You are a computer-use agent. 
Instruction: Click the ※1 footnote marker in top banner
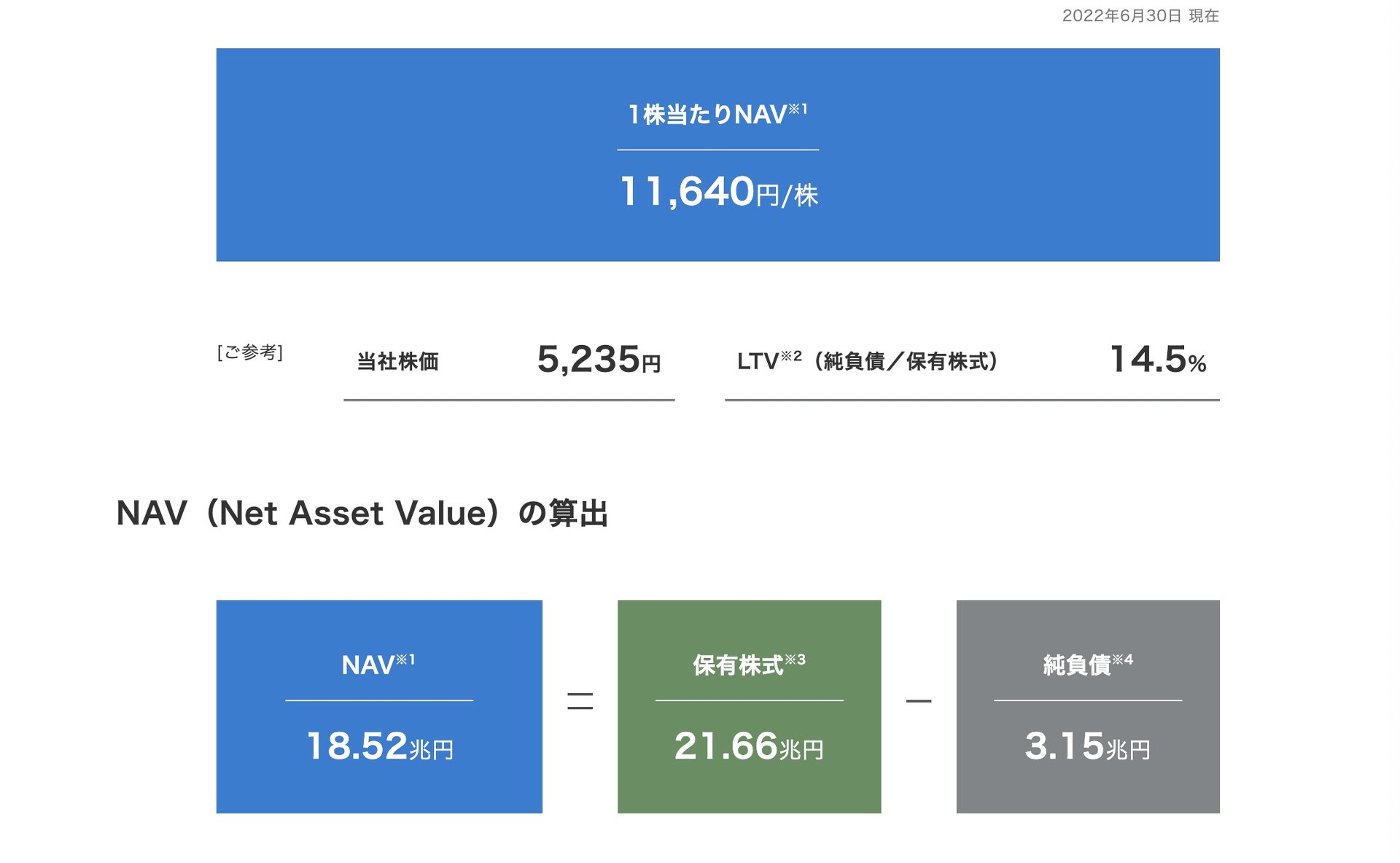[798, 109]
